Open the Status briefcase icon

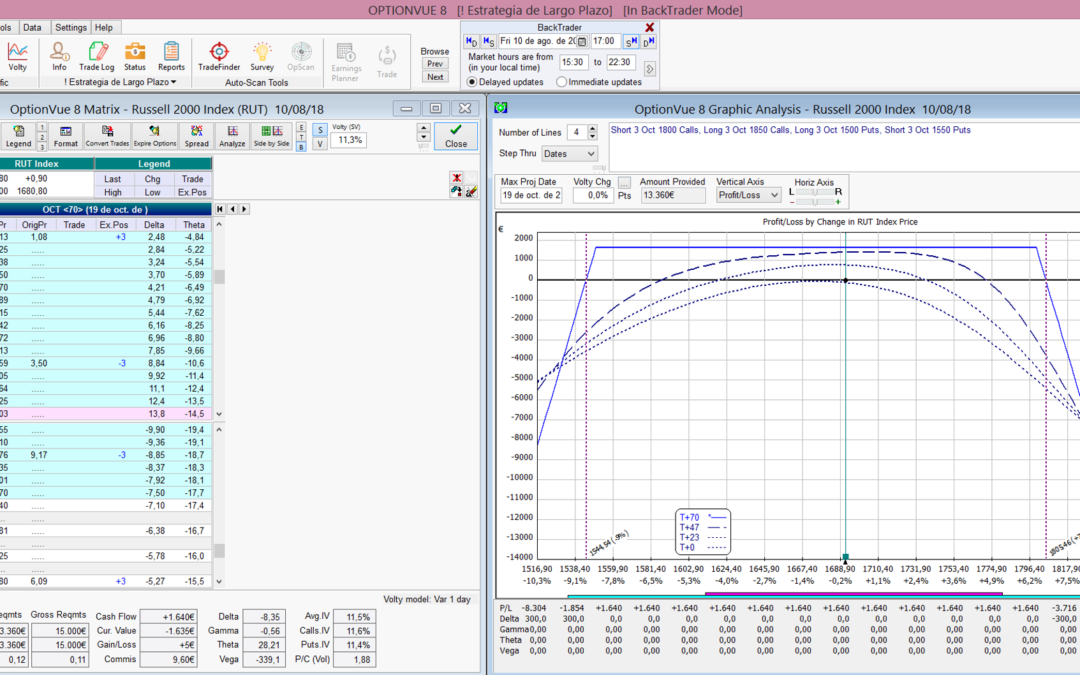tap(135, 56)
